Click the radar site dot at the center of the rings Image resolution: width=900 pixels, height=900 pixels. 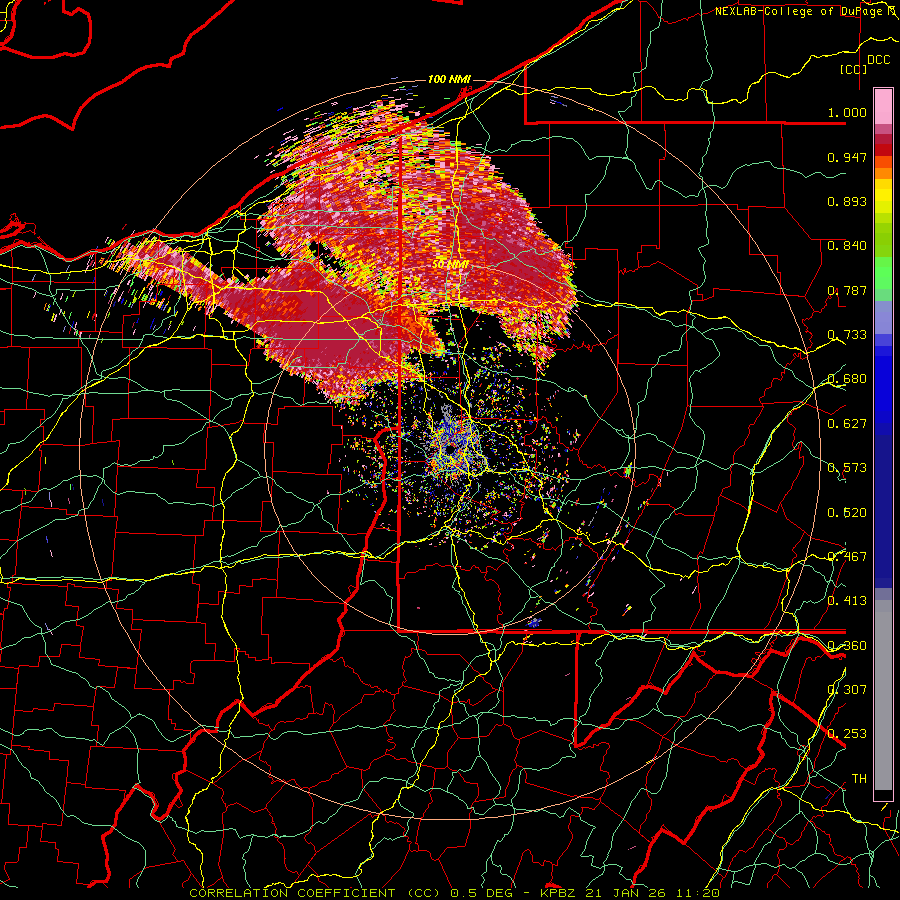(x=450, y=449)
